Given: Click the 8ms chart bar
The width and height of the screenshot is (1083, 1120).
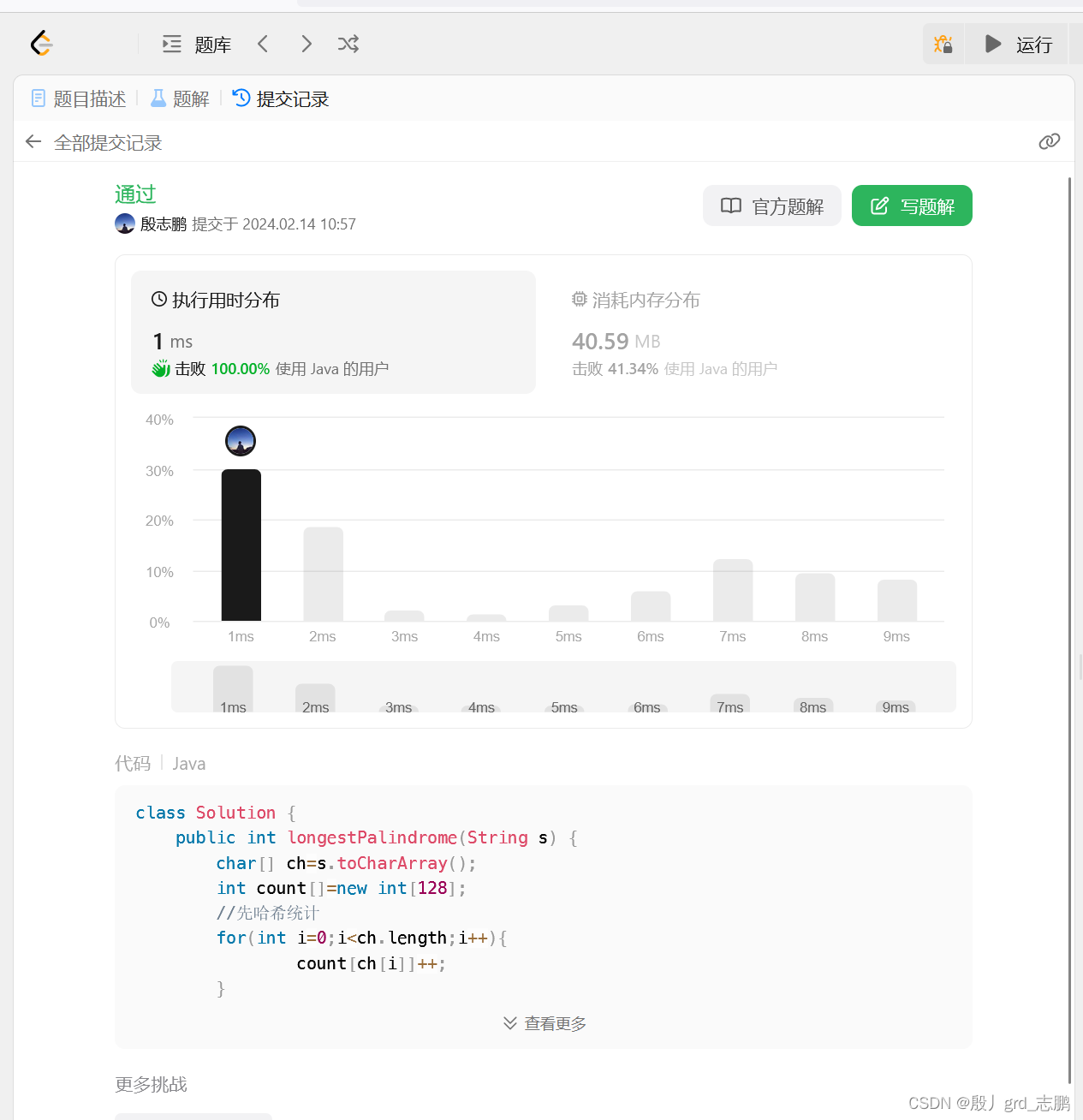Looking at the screenshot, I should pyautogui.click(x=815, y=597).
